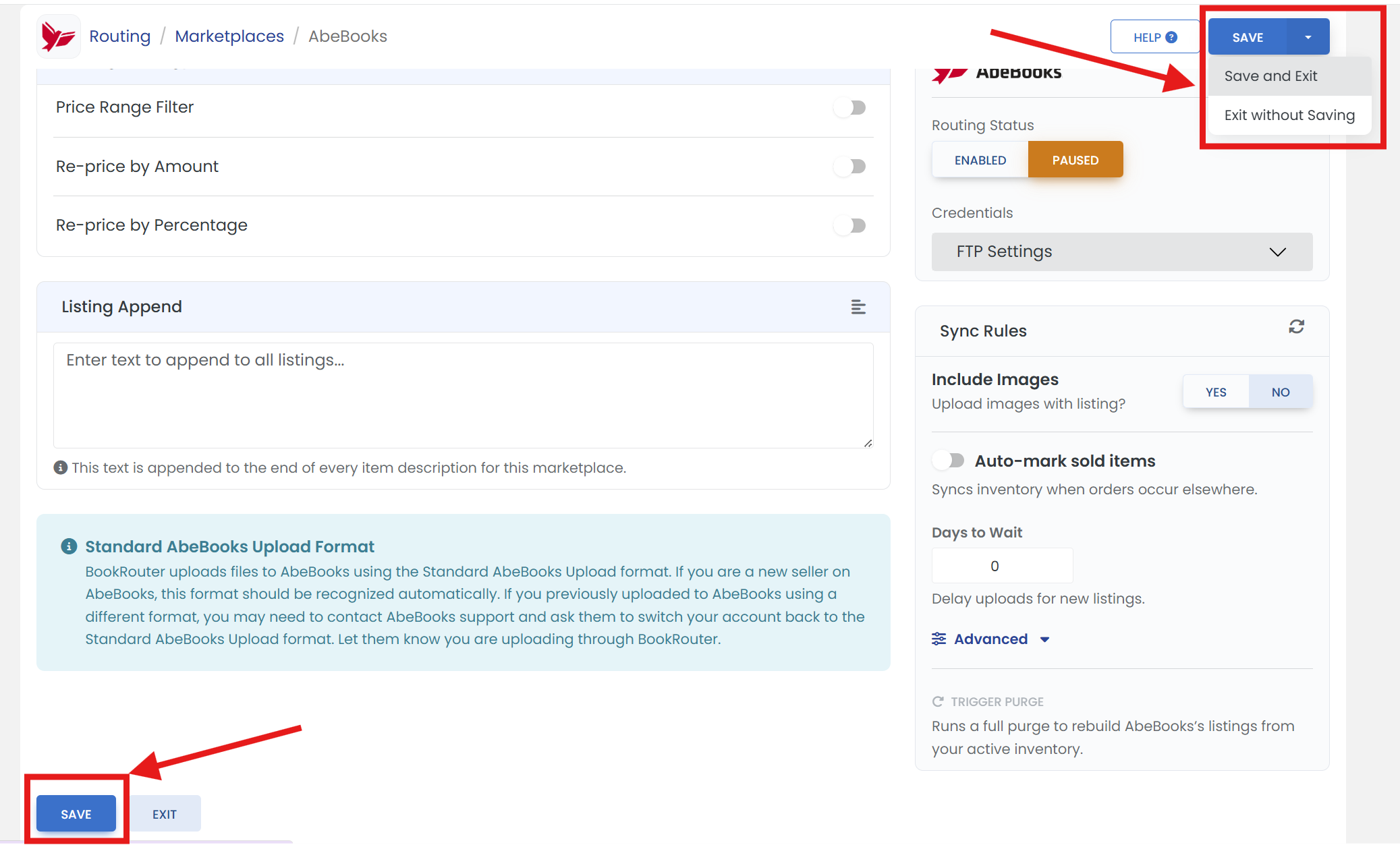Click the Sync Rules refresh icon

coord(1296,327)
